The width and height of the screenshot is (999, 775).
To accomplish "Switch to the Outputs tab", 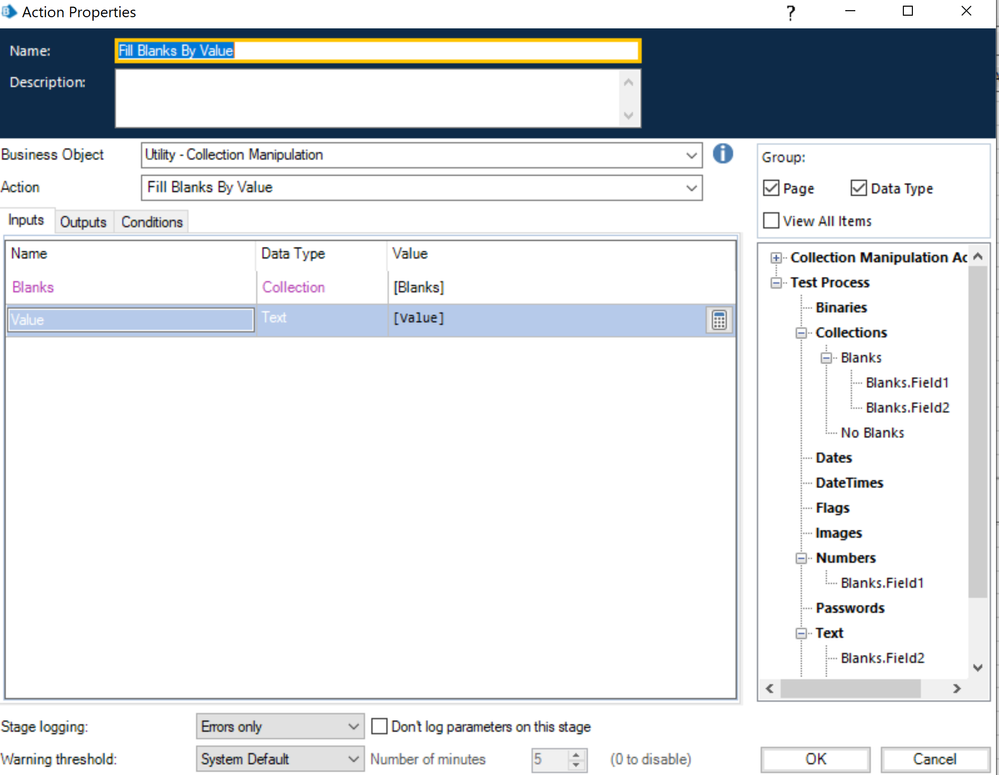I will [83, 222].
